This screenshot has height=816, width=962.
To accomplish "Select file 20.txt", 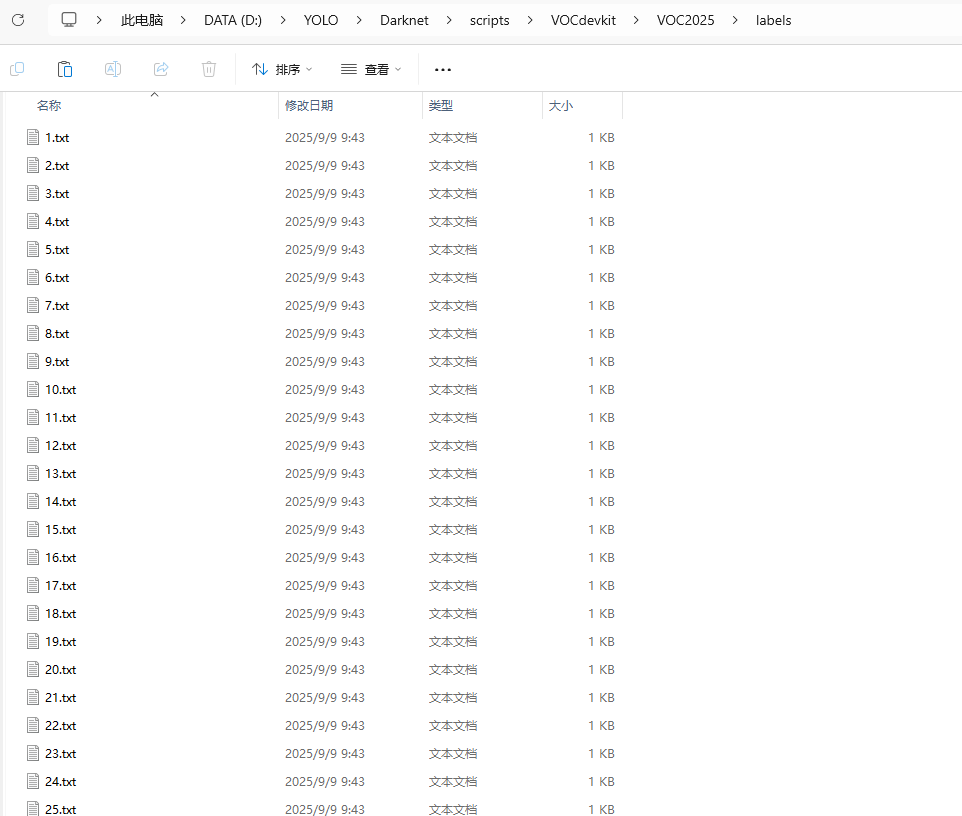I will (61, 670).
